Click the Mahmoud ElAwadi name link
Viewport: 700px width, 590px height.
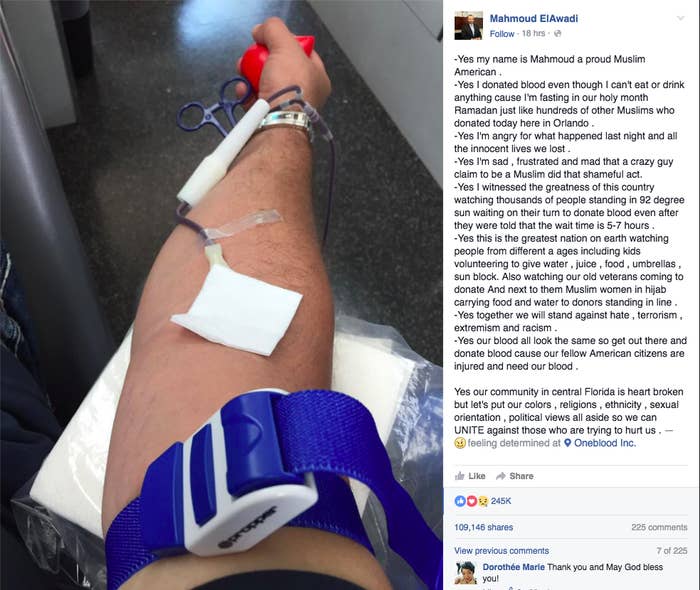tap(533, 19)
